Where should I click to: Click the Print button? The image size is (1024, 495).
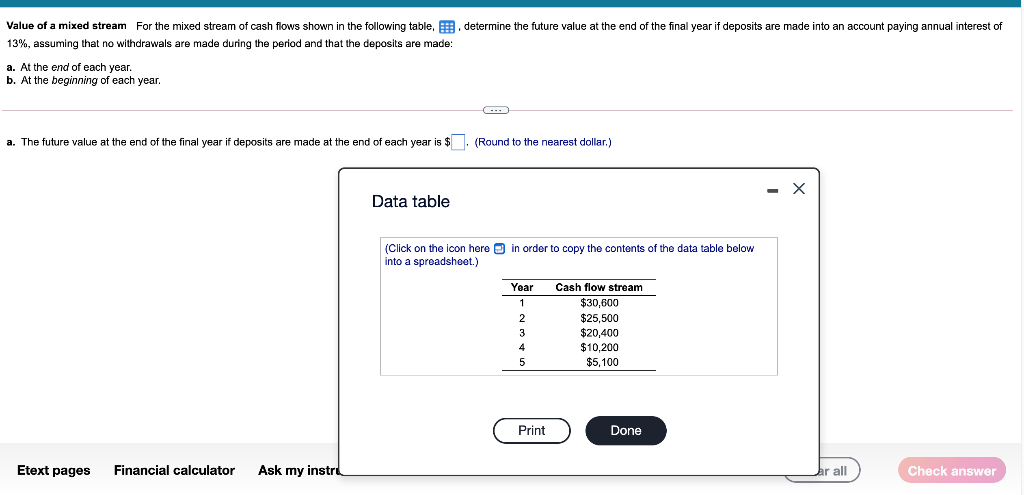(532, 430)
